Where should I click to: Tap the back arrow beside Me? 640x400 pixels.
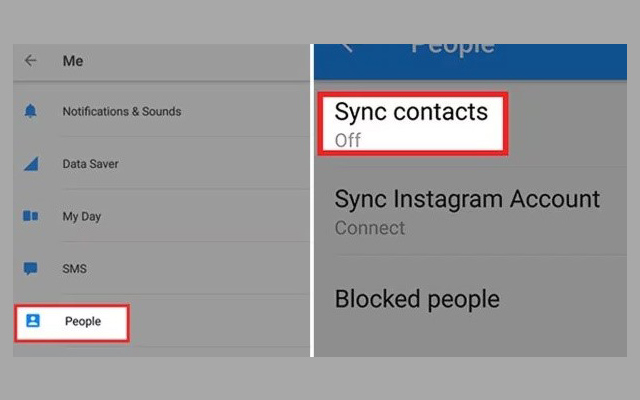pyautogui.click(x=30, y=61)
